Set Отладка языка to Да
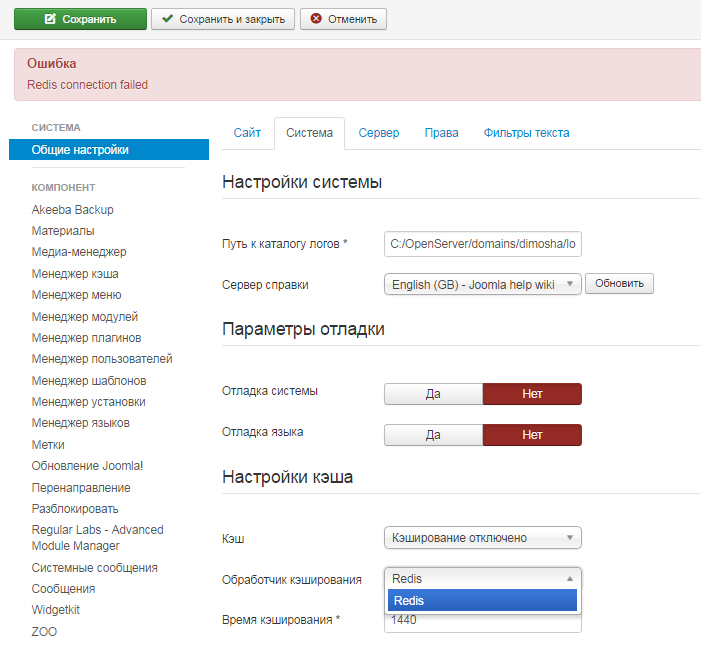701x649 pixels. click(x=433, y=435)
